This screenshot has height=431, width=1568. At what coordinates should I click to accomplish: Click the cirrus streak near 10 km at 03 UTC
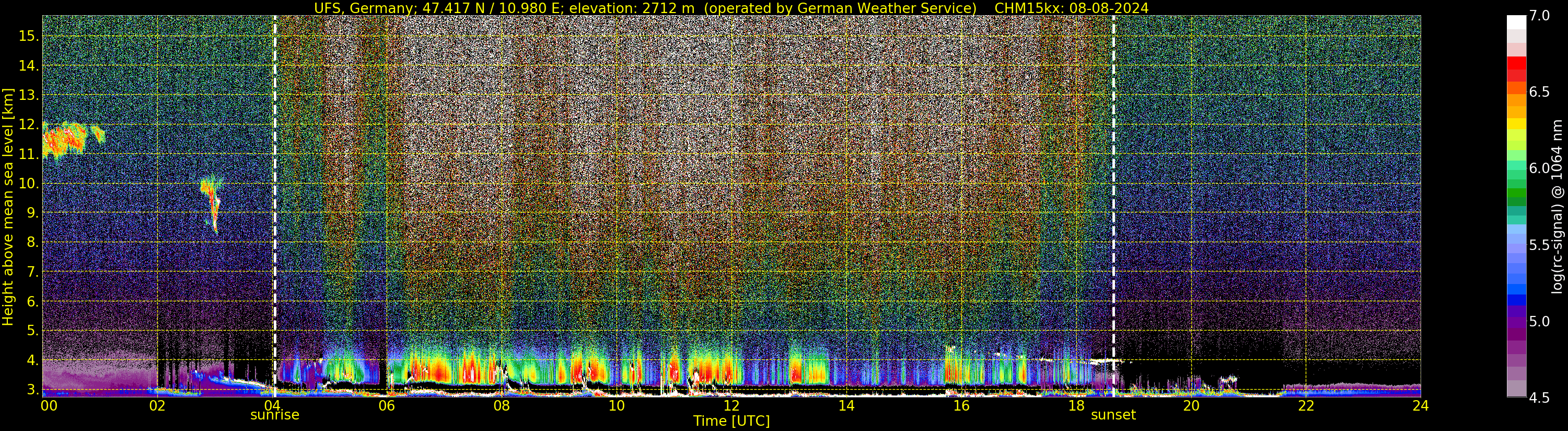click(211, 203)
